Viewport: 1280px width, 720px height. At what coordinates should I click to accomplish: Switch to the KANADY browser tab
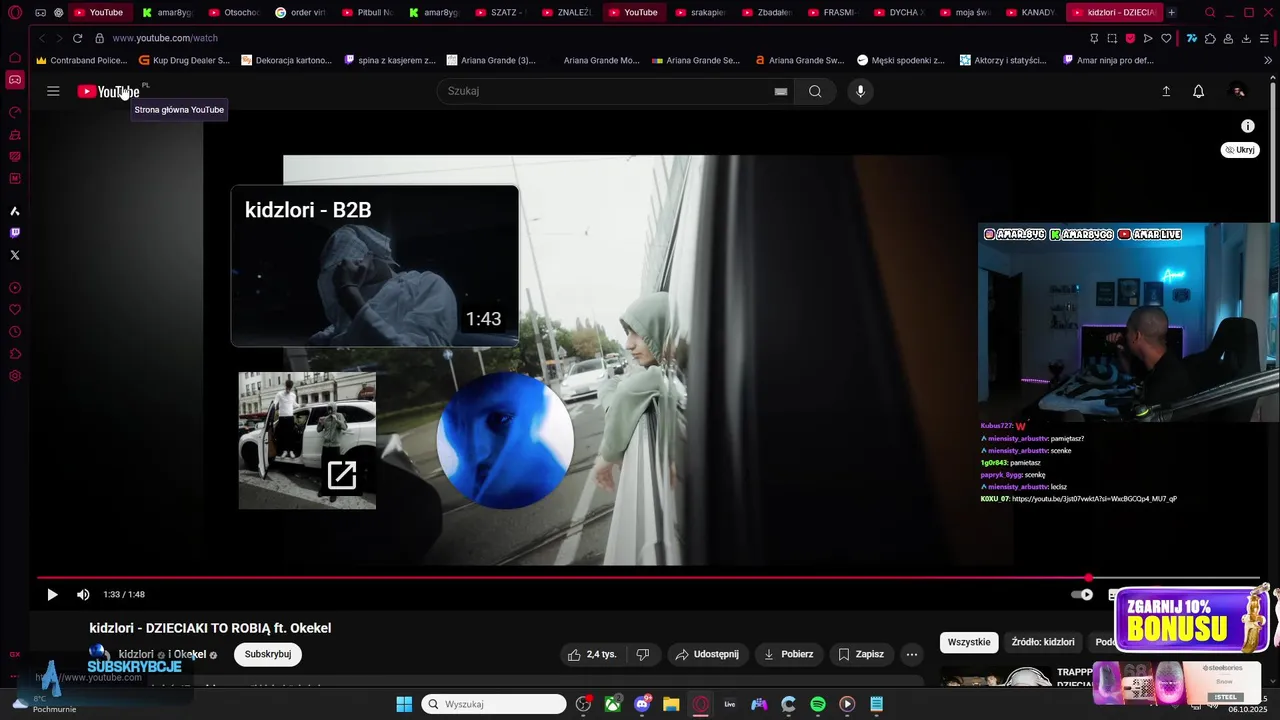tap(1030, 12)
